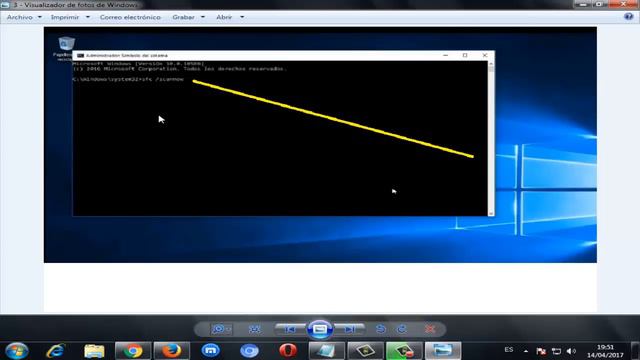Delete the photo with red X
The height and width of the screenshot is (360, 640).
[430, 329]
